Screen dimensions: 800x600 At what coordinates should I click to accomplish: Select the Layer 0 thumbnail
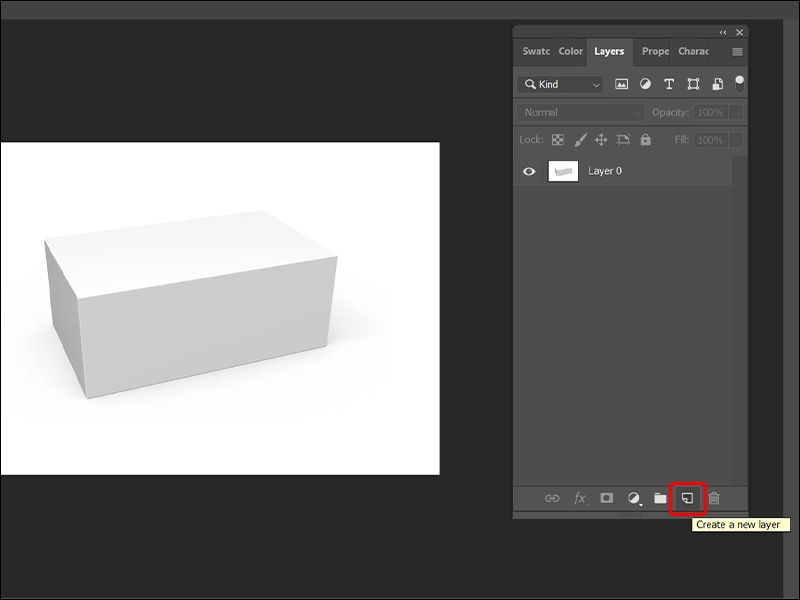coord(563,171)
